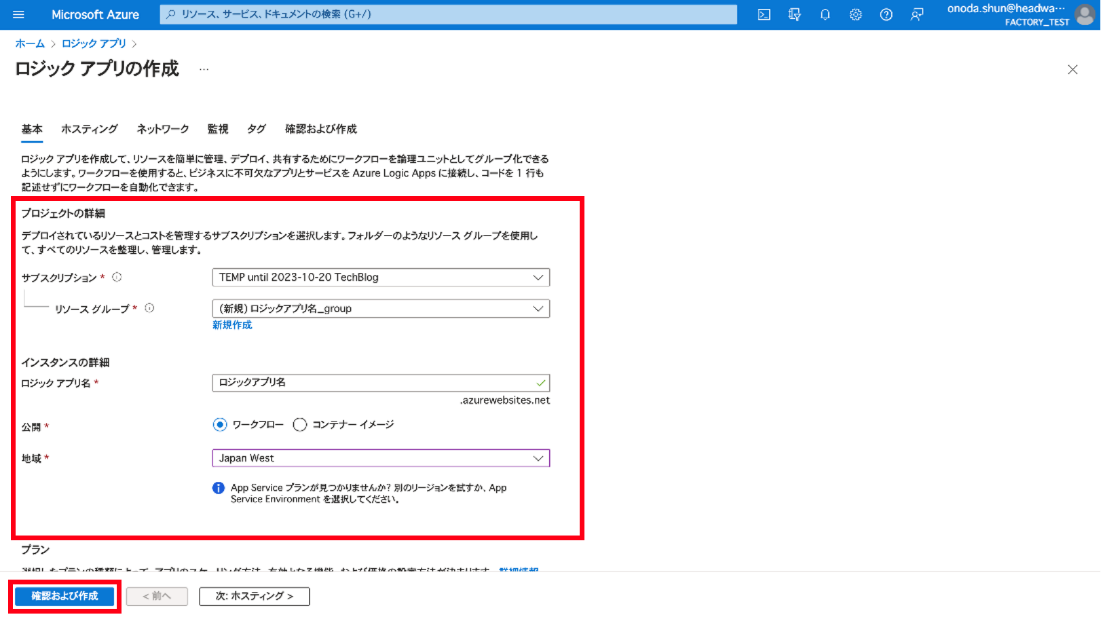Click the ロジック アプリ名 input field
Image resolution: width=1101 pixels, height=619 pixels.
tap(381, 382)
